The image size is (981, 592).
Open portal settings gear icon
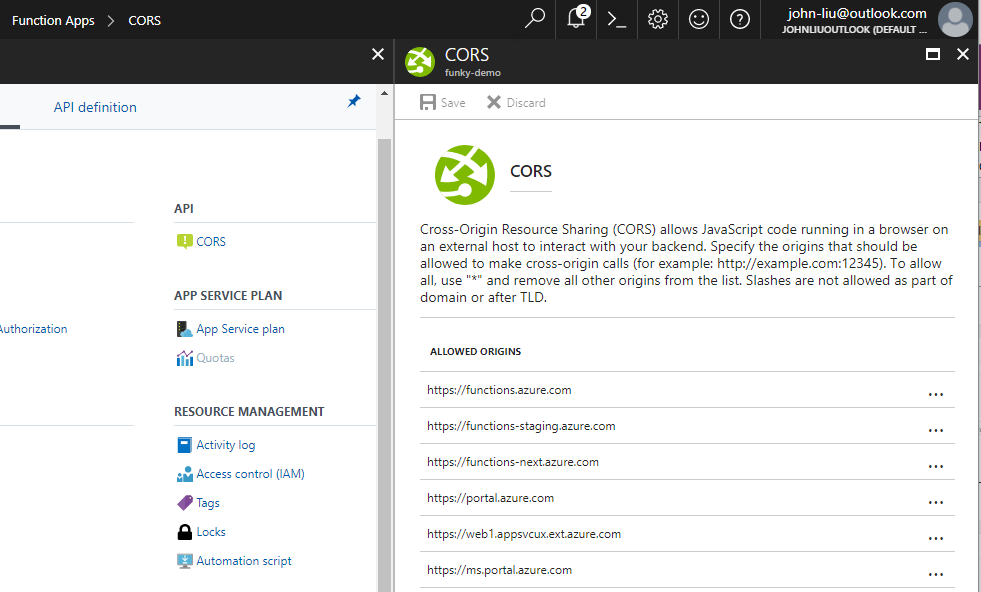coord(657,19)
